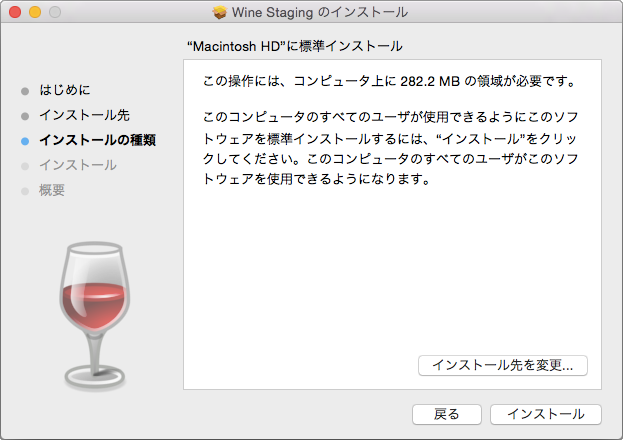Click the window title Wine Staging のインストール
The height and width of the screenshot is (440, 623).
tap(320, 12)
